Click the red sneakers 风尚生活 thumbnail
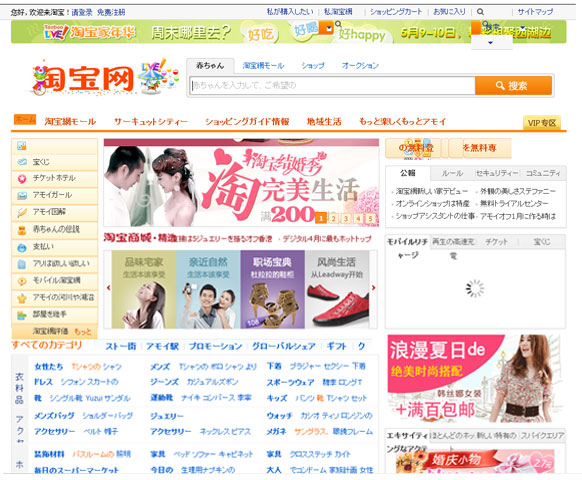Image resolution: width=582 pixels, height=480 pixels. 337,289
